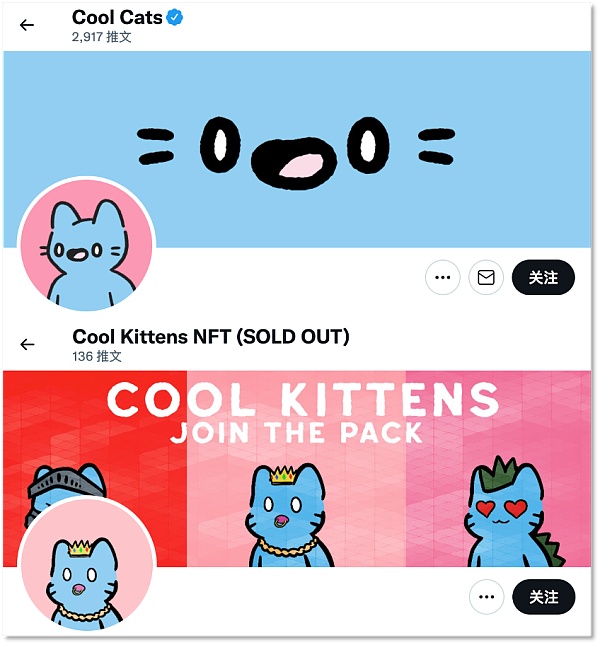
Task: View the Cool Kittens Join The Pack banner
Action: 297,469
